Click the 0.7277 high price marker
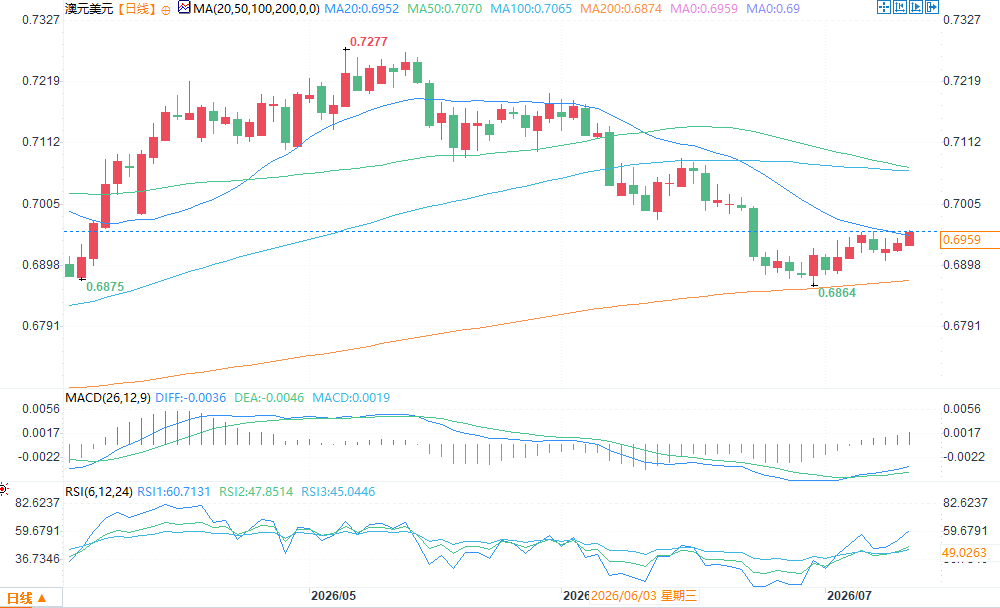1000x608 pixels. click(x=369, y=41)
